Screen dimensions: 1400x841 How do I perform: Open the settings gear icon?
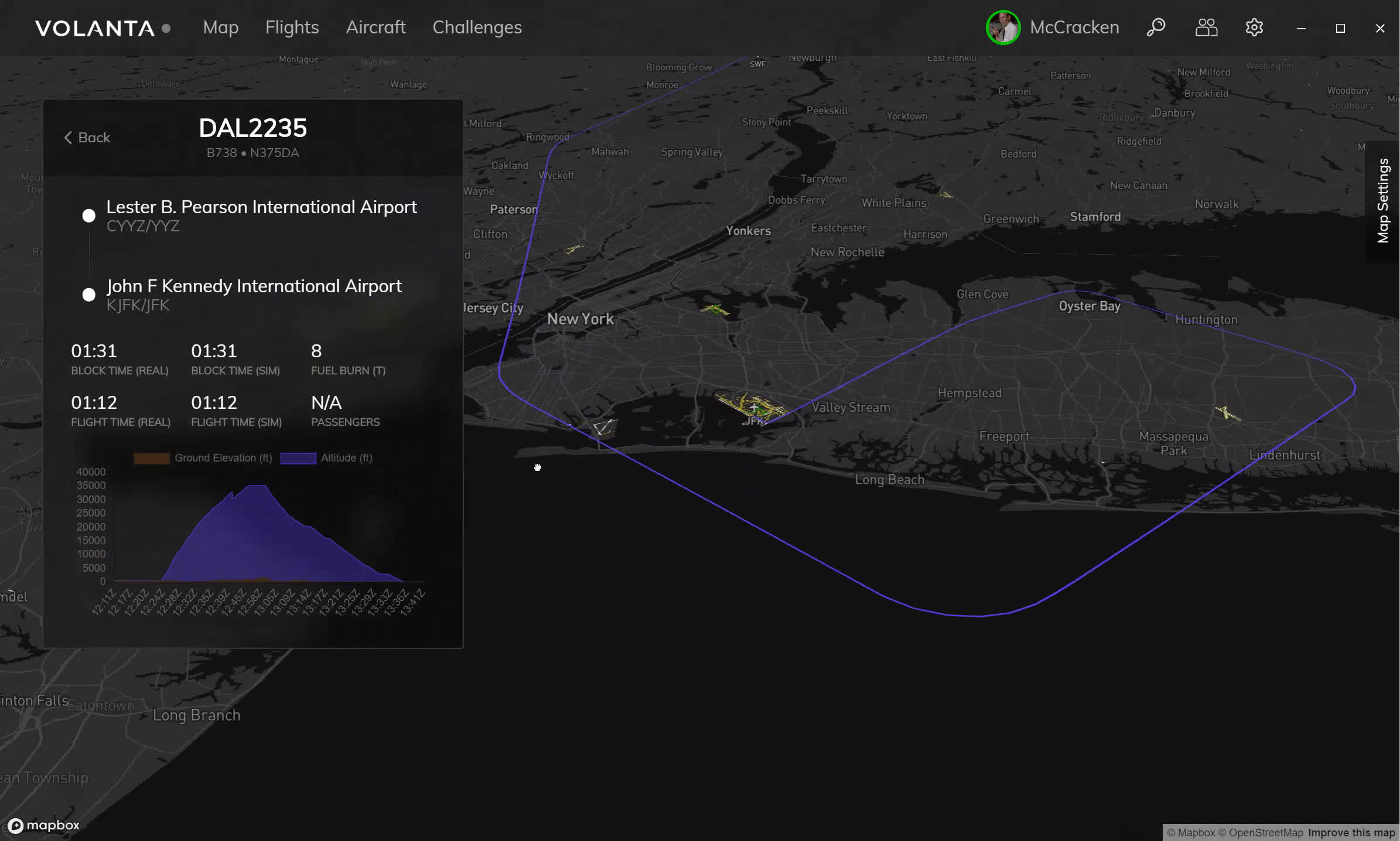click(1254, 28)
